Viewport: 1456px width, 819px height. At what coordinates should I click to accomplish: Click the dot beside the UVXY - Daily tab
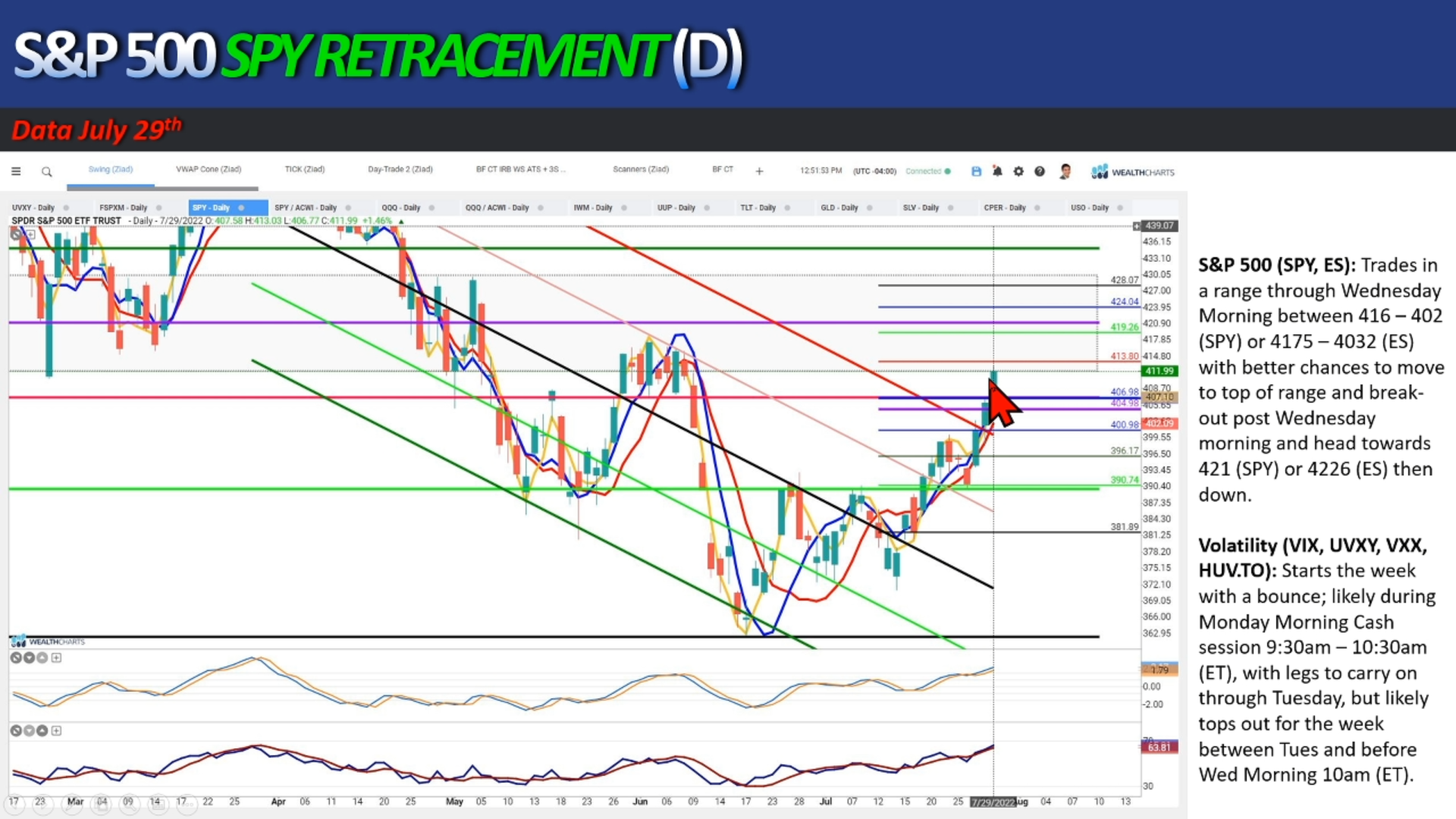[67, 208]
